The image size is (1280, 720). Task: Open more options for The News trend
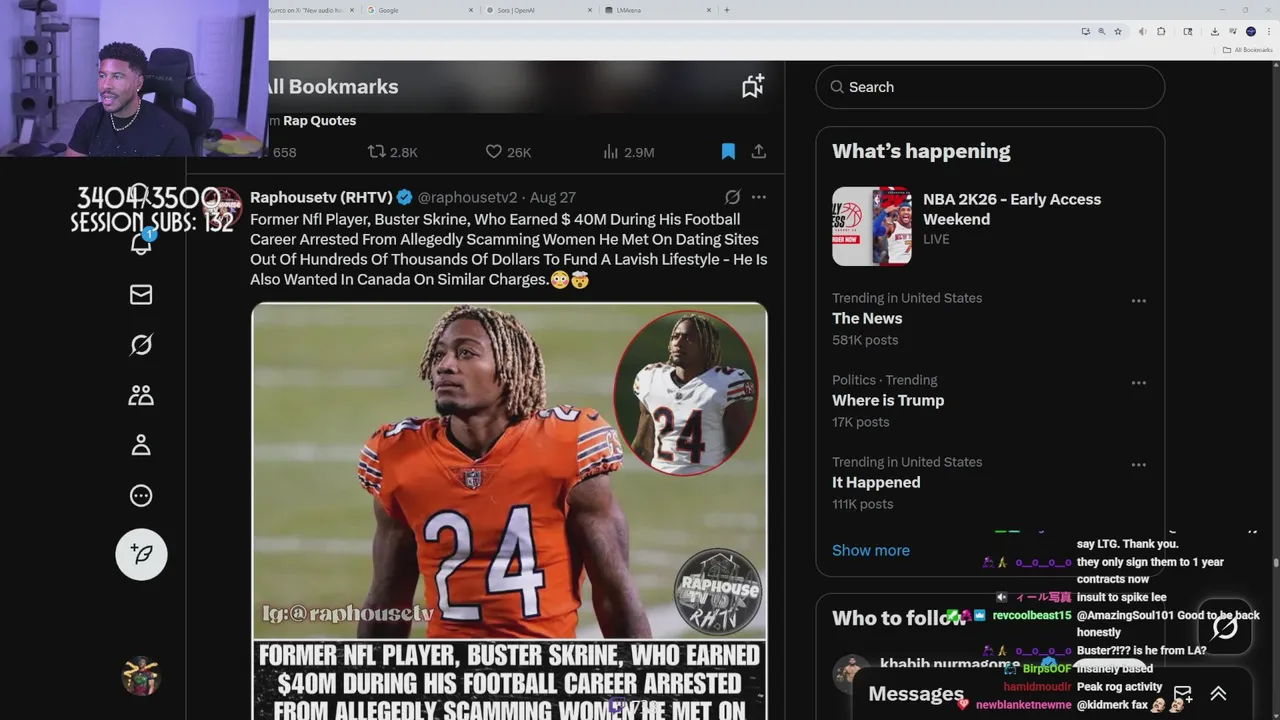point(1138,301)
